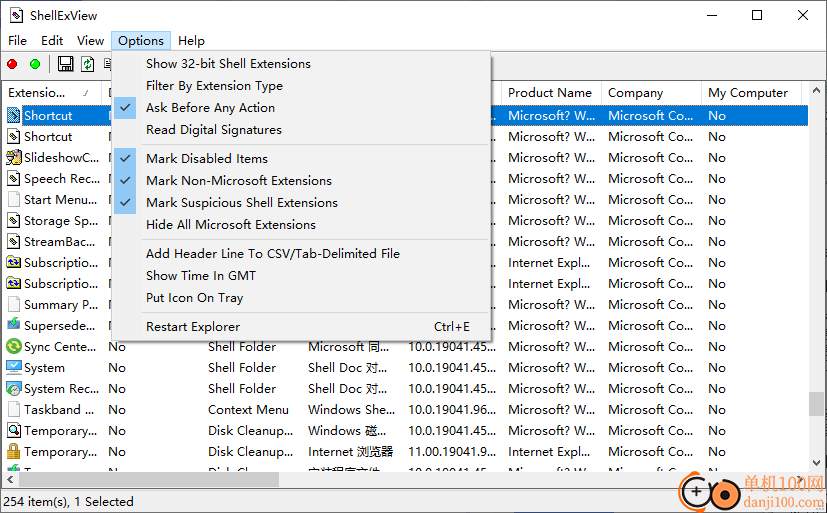
Task: Enable Put Icon On Tray
Action: click(x=301, y=298)
